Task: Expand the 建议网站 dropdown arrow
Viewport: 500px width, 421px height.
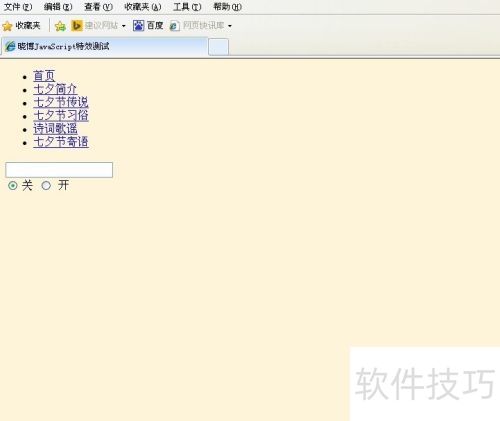Action: tap(124, 26)
